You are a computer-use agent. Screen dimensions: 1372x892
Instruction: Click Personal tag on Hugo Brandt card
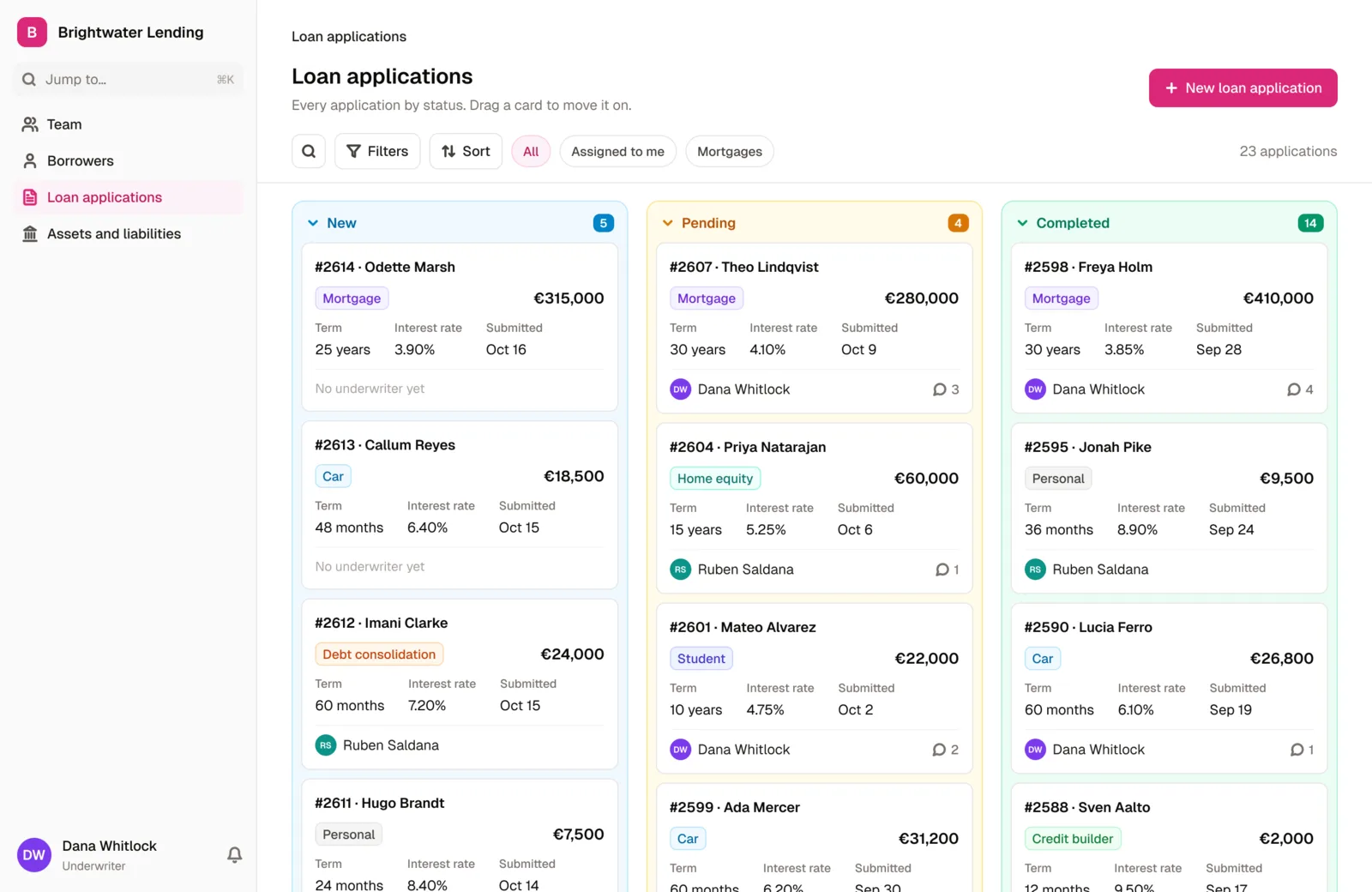349,835
